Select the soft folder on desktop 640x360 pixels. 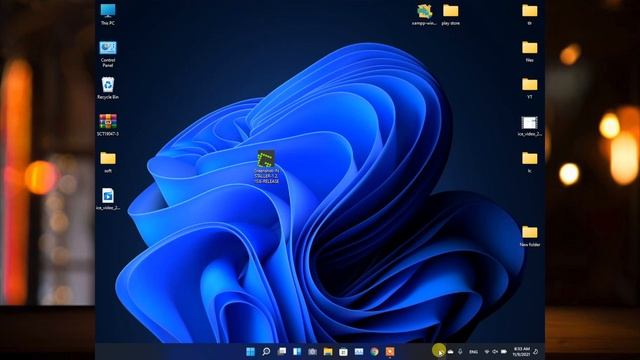tap(108, 162)
